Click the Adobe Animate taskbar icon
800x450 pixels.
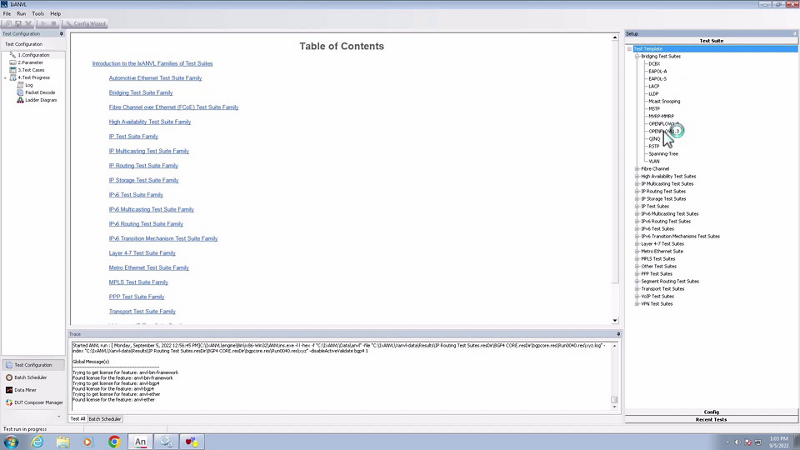coord(140,442)
